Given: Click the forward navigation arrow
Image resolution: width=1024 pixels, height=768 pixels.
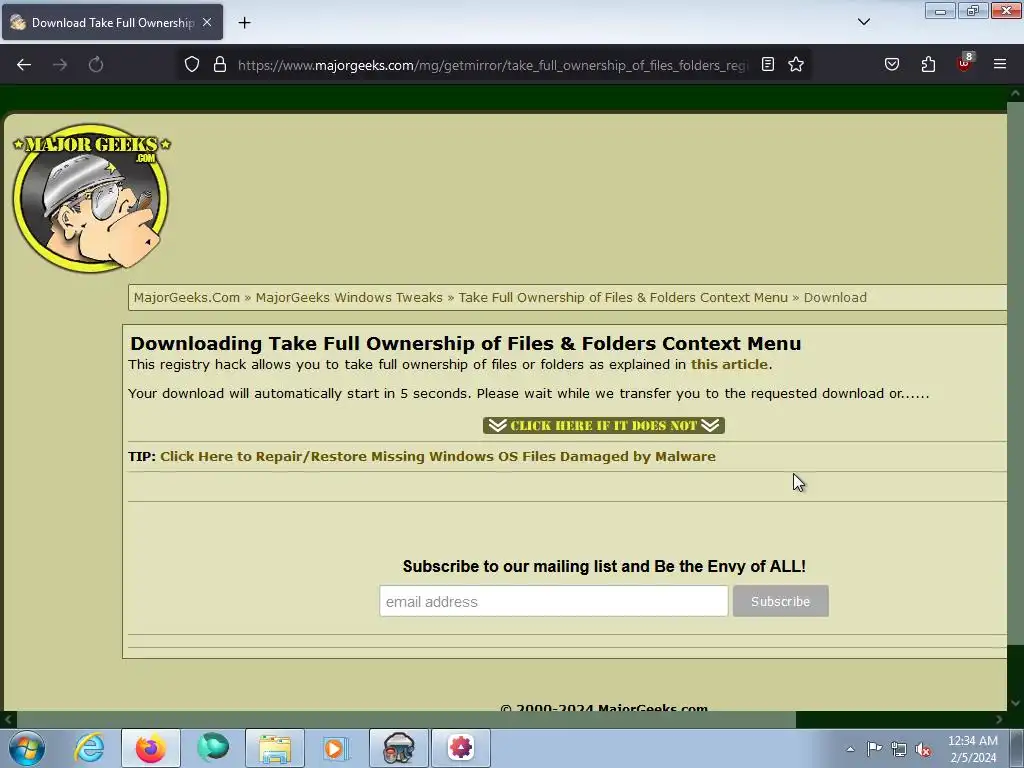Looking at the screenshot, I should 60,65.
